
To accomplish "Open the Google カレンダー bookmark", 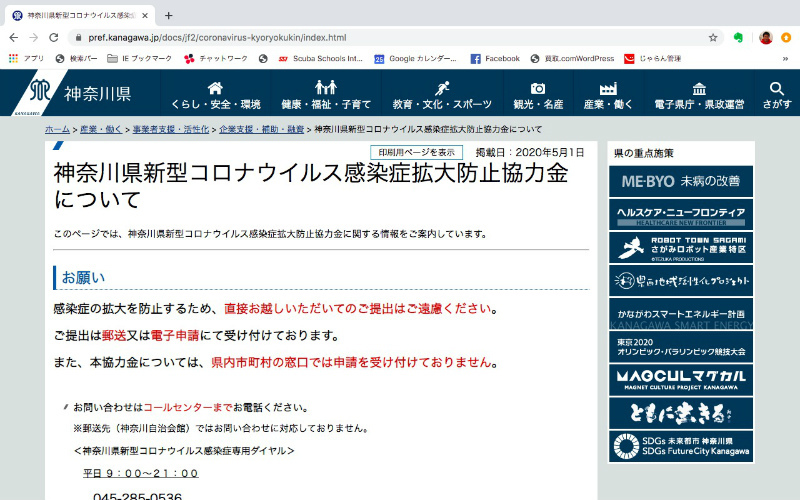I will tap(415, 59).
